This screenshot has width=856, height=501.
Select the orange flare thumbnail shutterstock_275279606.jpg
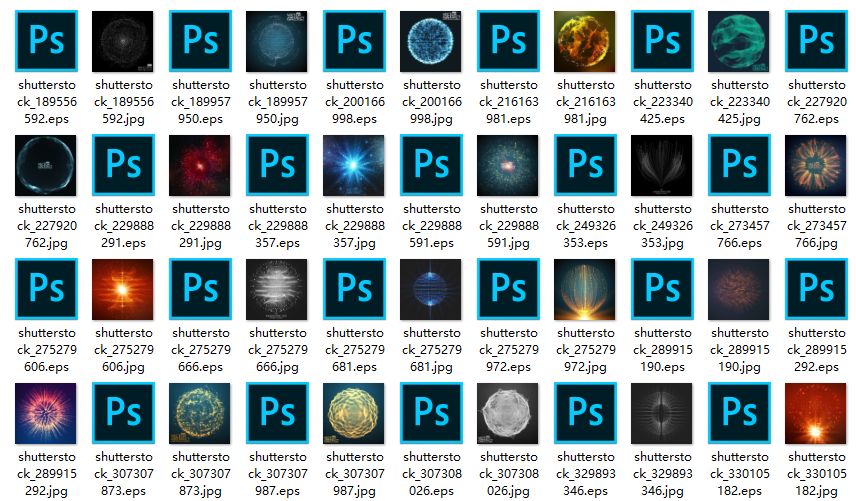click(x=123, y=289)
